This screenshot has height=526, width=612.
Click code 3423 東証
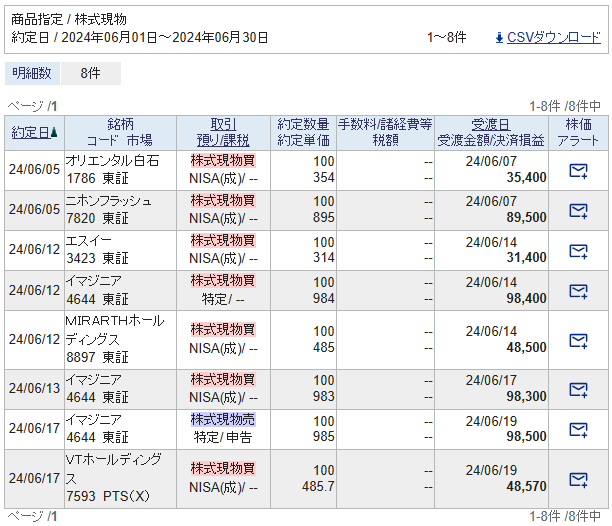point(98,258)
